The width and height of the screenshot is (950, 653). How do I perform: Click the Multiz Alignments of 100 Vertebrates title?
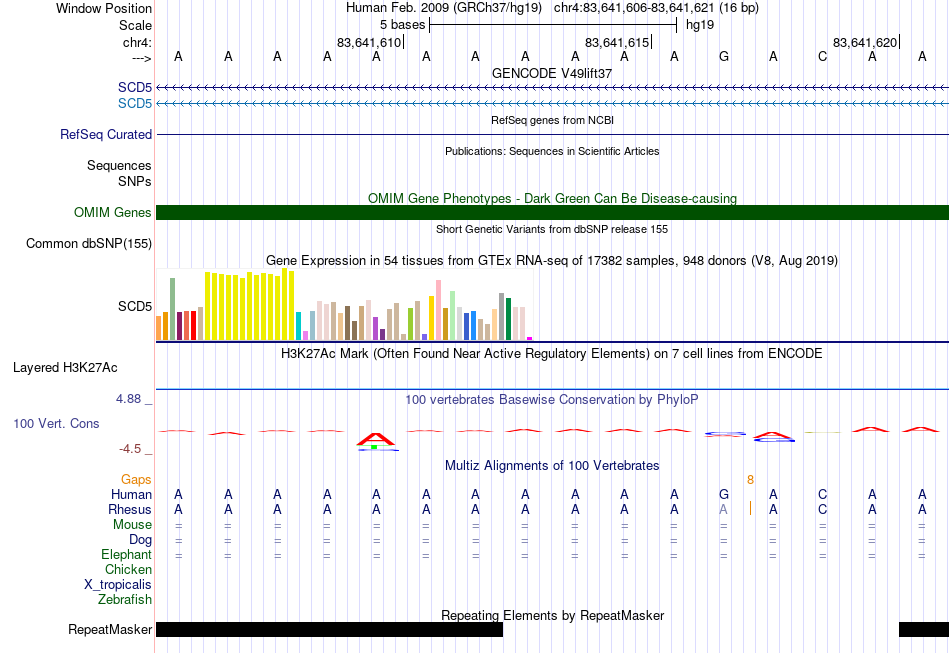tap(552, 465)
